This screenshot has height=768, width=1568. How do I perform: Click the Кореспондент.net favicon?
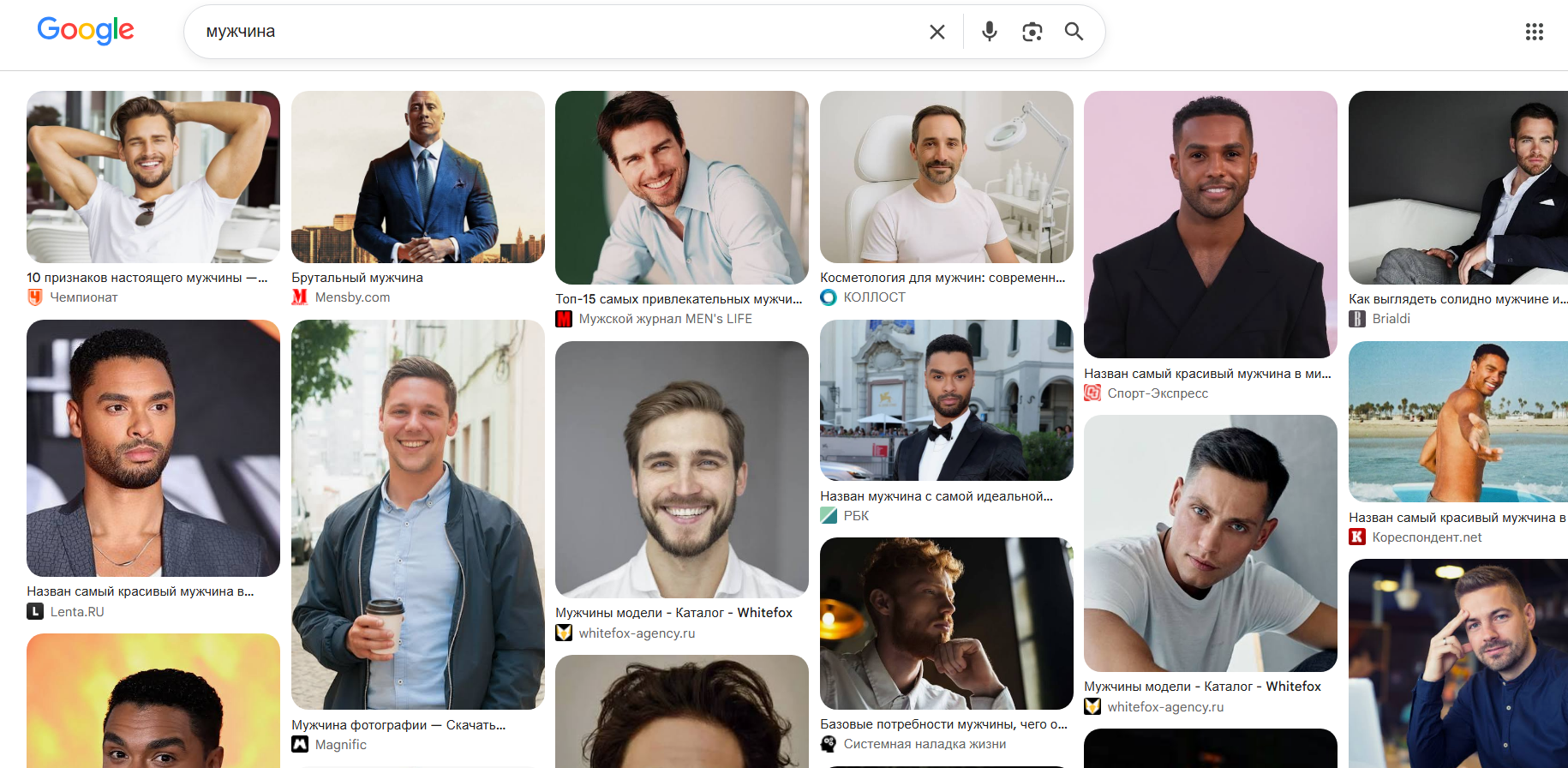tap(1357, 537)
